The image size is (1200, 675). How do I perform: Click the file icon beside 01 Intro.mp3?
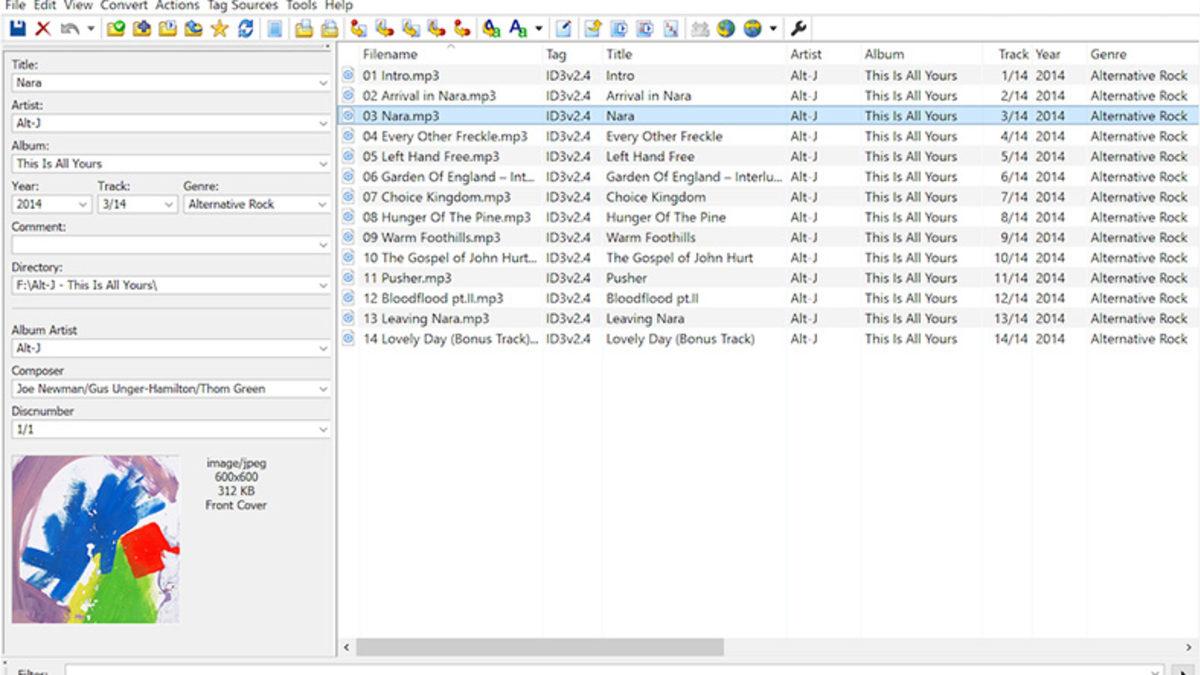click(x=348, y=76)
